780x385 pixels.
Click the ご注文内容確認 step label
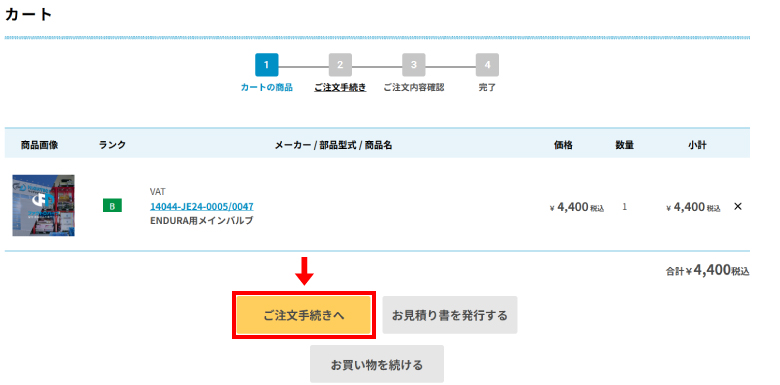[414, 88]
